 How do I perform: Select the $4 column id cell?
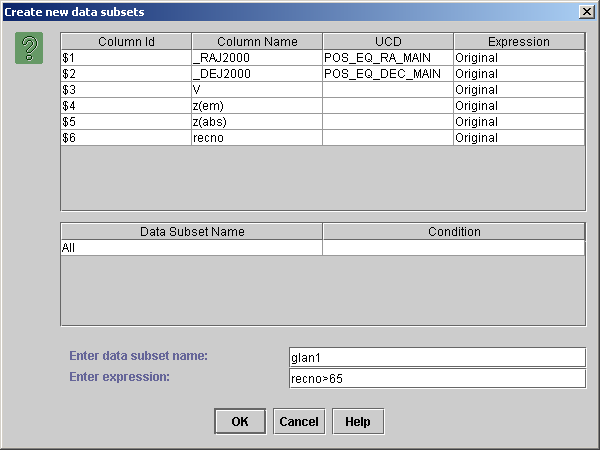tap(126, 106)
